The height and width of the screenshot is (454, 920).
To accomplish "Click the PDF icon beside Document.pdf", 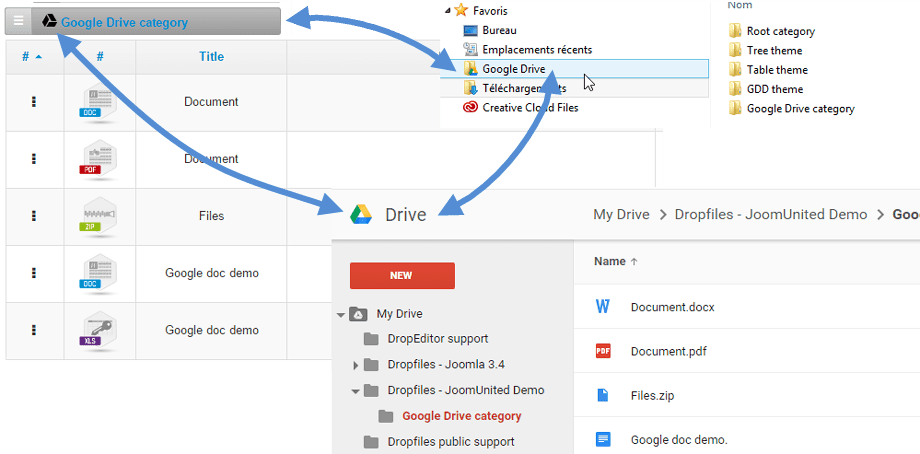I will (603, 351).
